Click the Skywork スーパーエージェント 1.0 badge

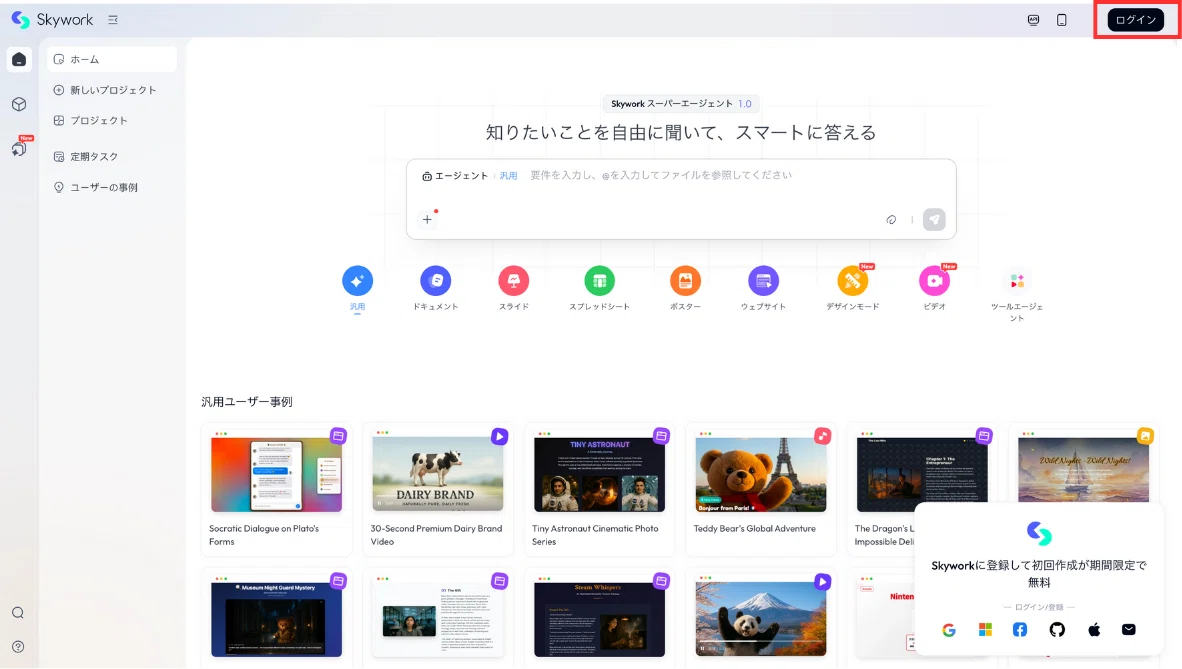point(681,103)
